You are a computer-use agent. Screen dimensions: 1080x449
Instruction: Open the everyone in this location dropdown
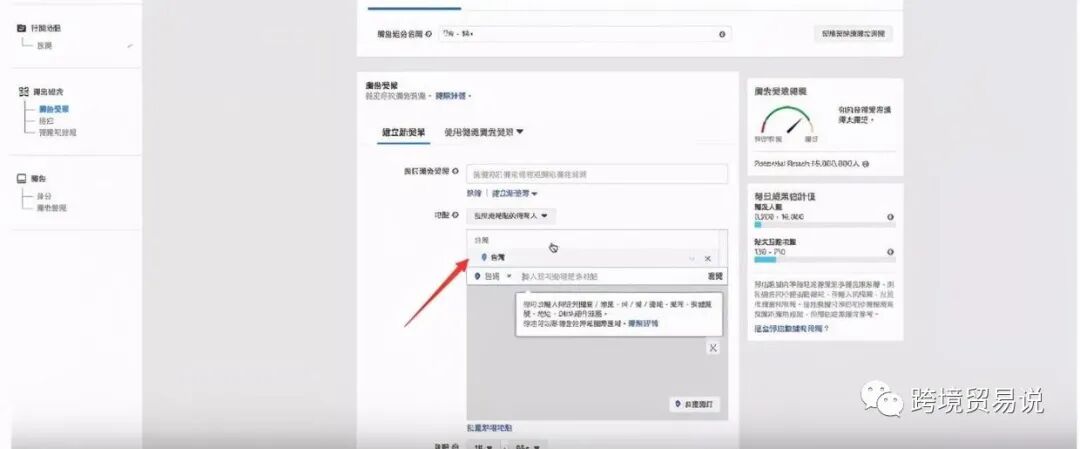coord(510,216)
